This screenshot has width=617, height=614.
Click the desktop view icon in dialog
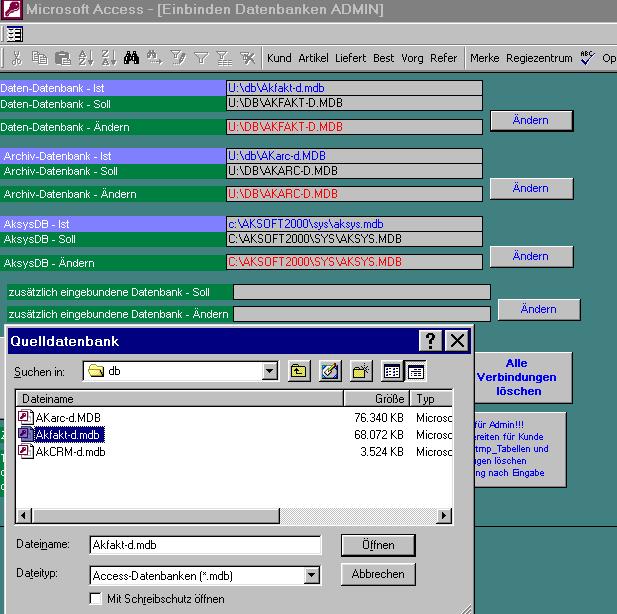[330, 372]
